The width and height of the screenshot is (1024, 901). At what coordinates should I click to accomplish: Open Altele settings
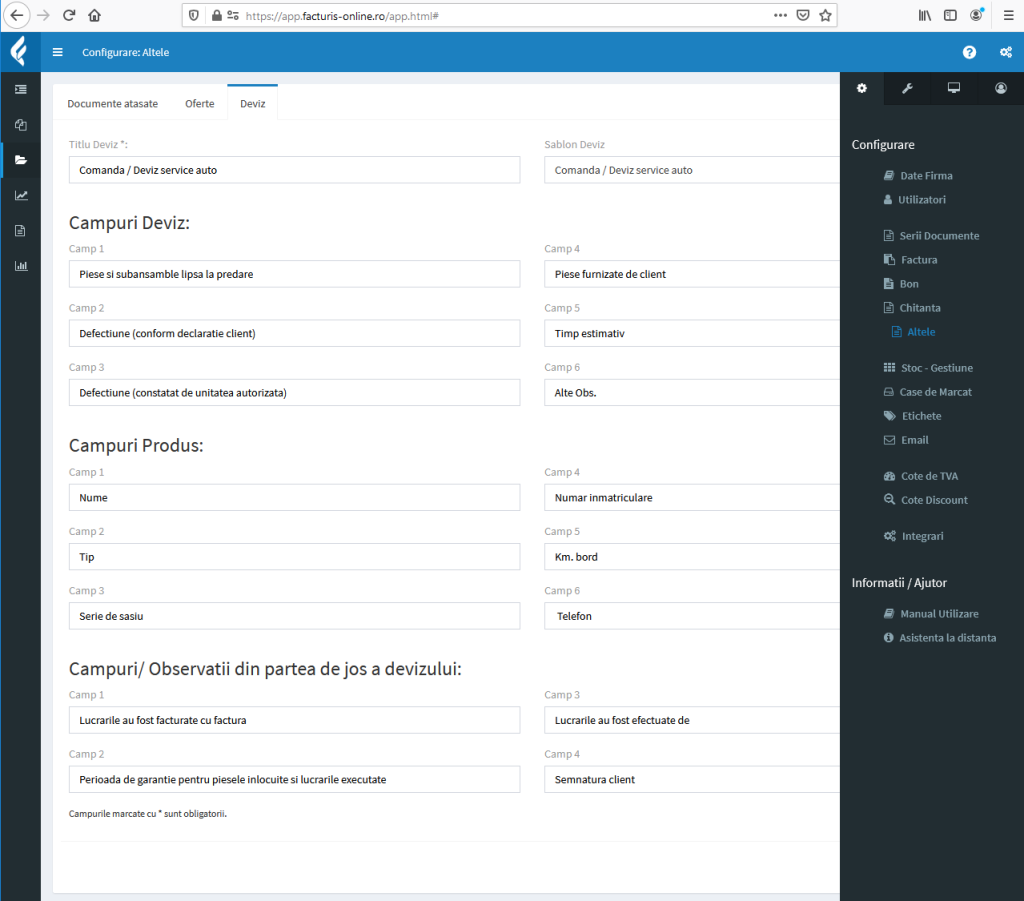coord(914,332)
